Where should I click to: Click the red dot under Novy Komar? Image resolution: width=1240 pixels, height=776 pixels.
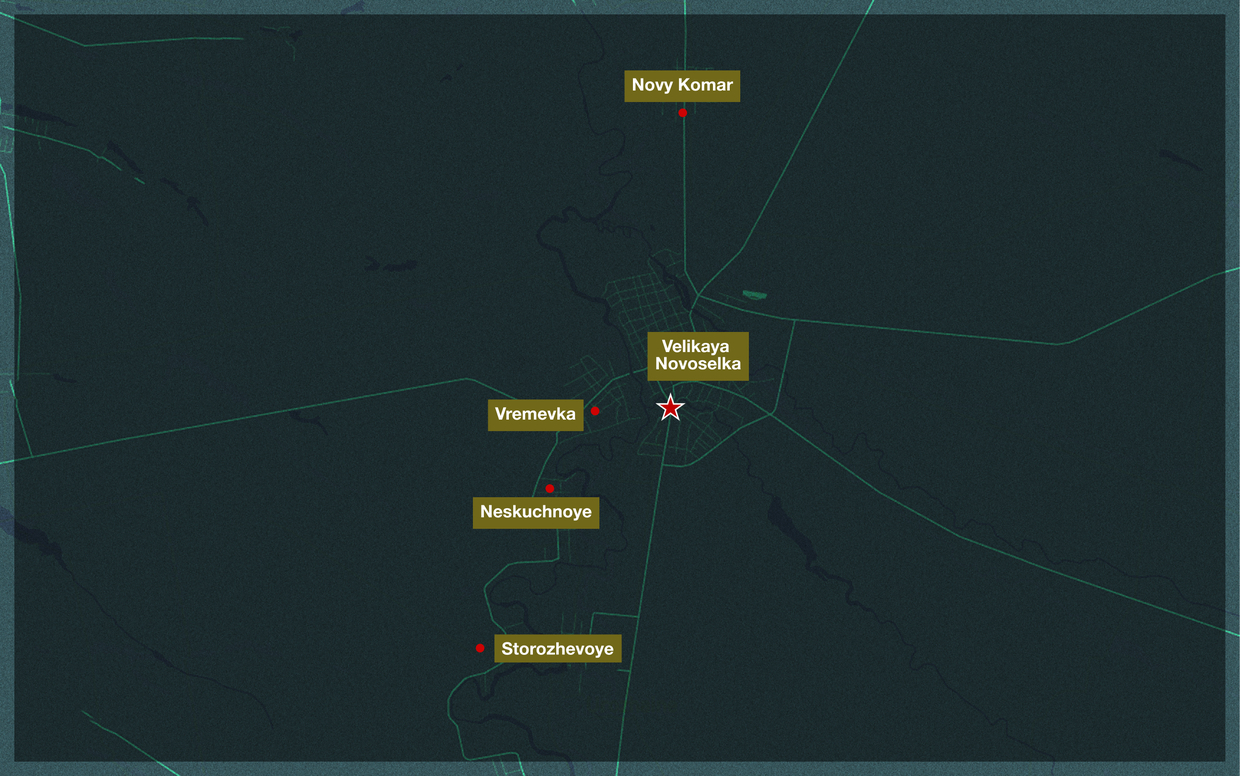(683, 113)
